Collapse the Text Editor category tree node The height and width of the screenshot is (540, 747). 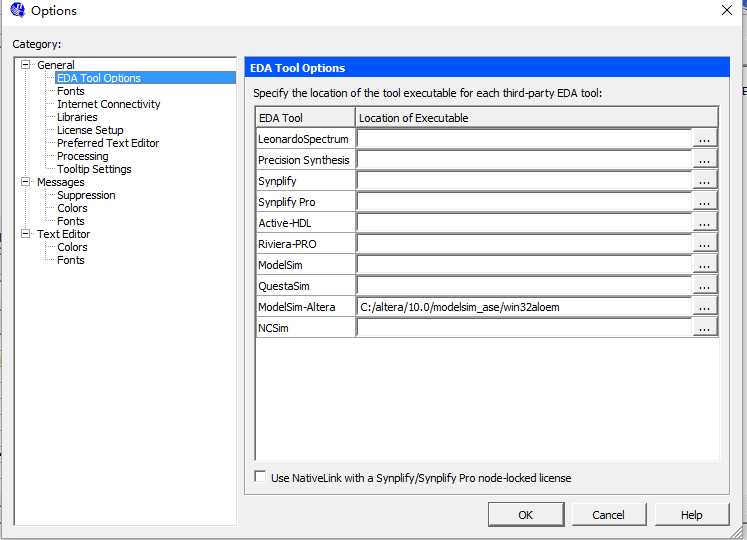[26, 234]
